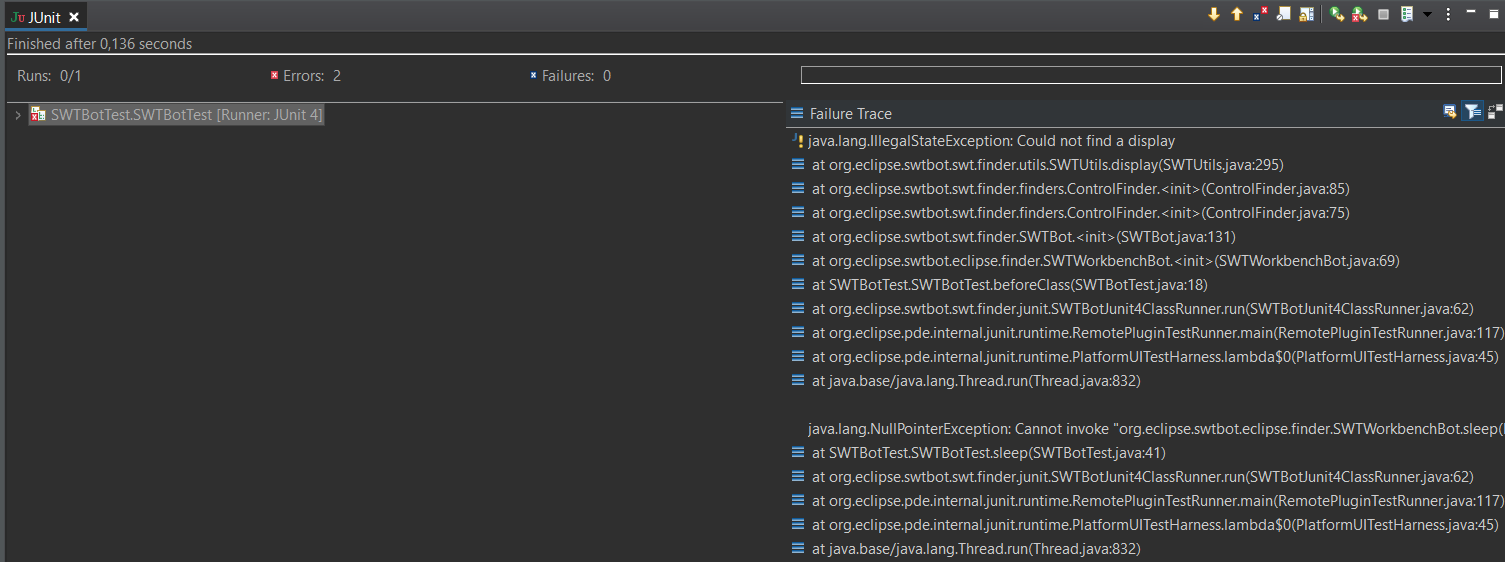
Task: Rerun the test
Action: pyautogui.click(x=1336, y=14)
